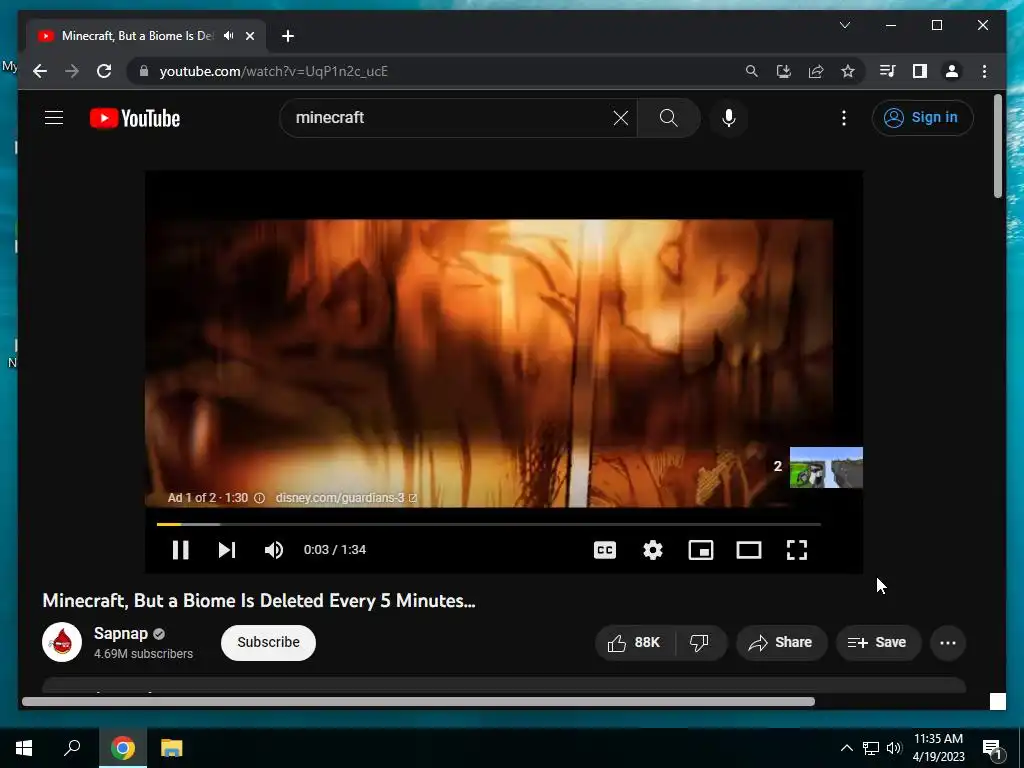The image size is (1024, 768).
Task: Open more actions ellipsis menu
Action: pyautogui.click(x=948, y=643)
